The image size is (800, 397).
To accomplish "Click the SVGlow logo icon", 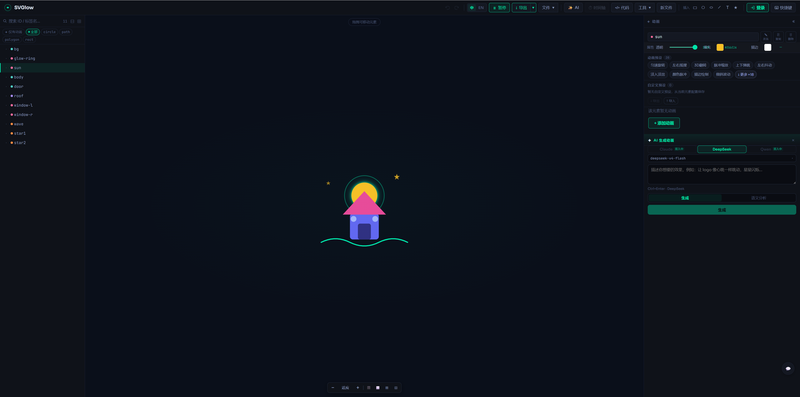I will point(8,8).
